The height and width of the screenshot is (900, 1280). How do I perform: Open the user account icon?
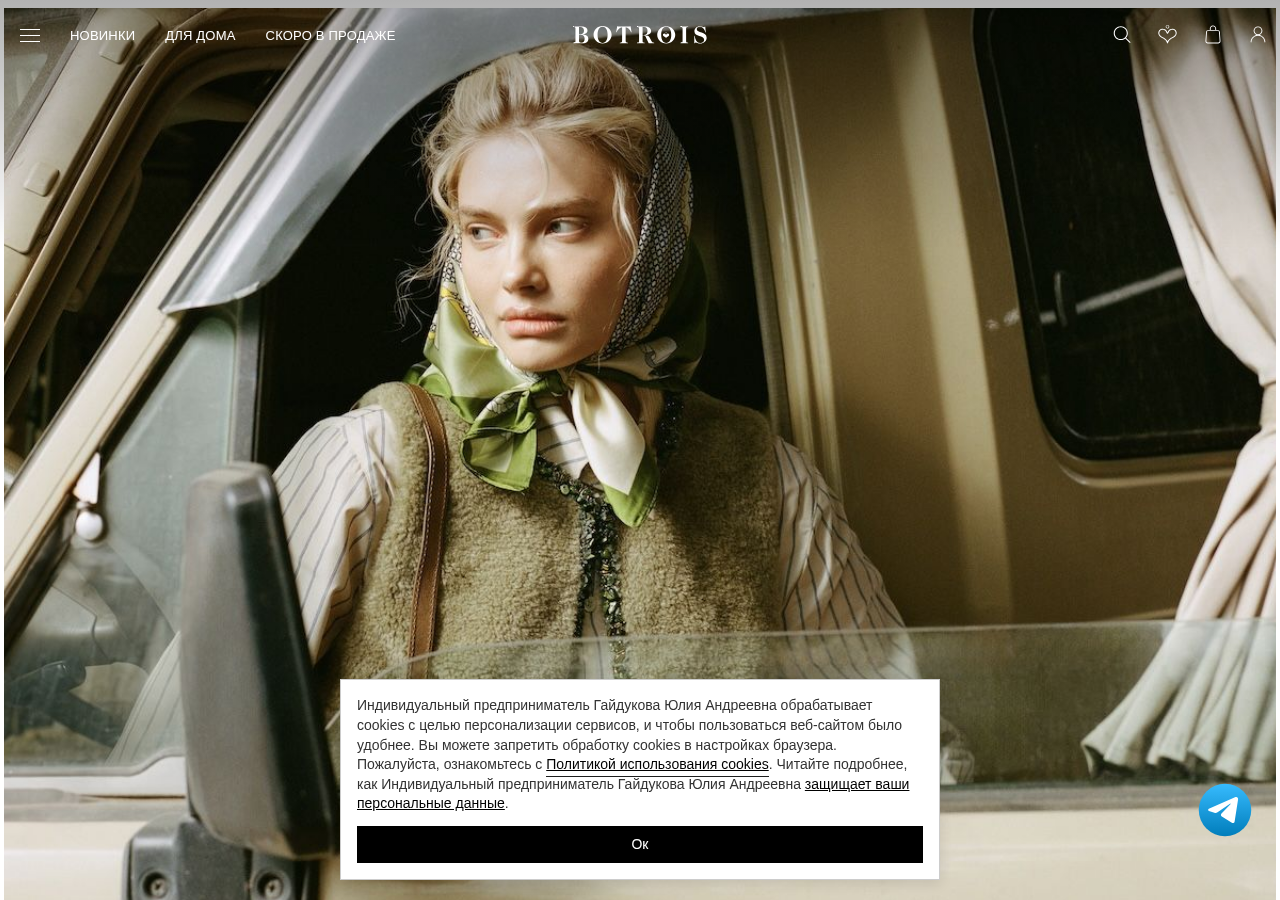pyautogui.click(x=1258, y=35)
